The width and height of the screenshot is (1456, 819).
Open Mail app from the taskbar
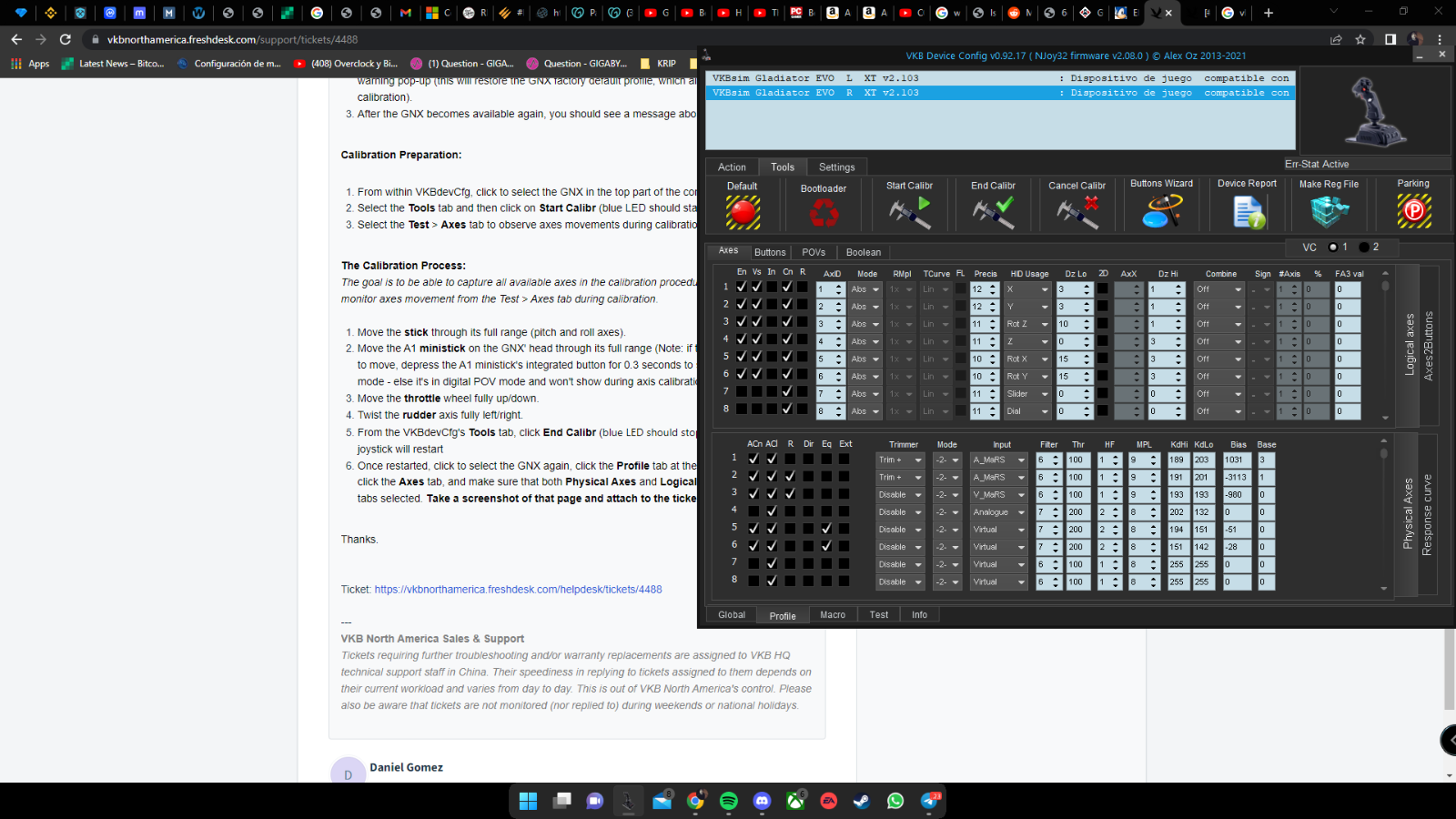tap(662, 801)
